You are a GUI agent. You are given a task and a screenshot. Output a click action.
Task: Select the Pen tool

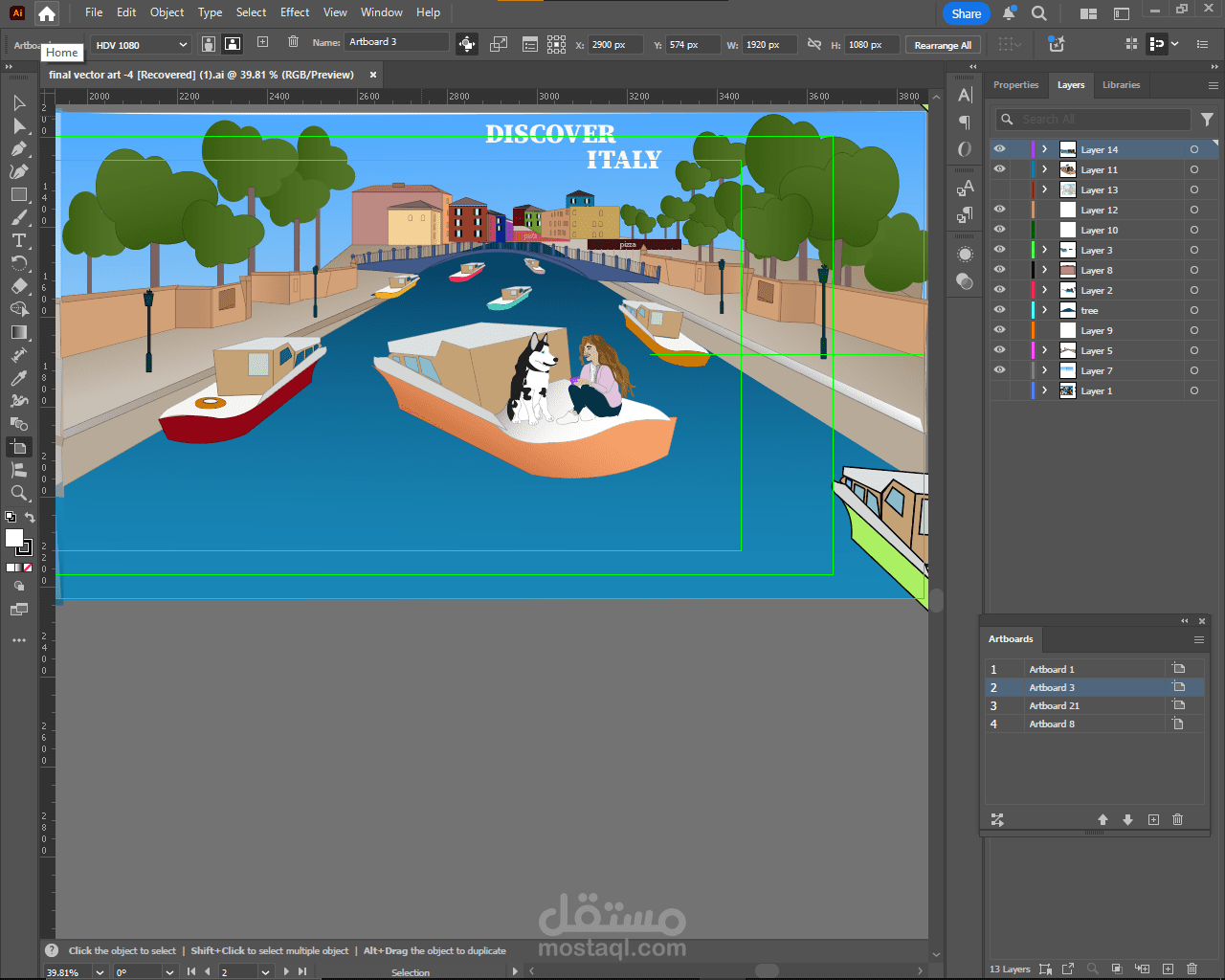18,149
